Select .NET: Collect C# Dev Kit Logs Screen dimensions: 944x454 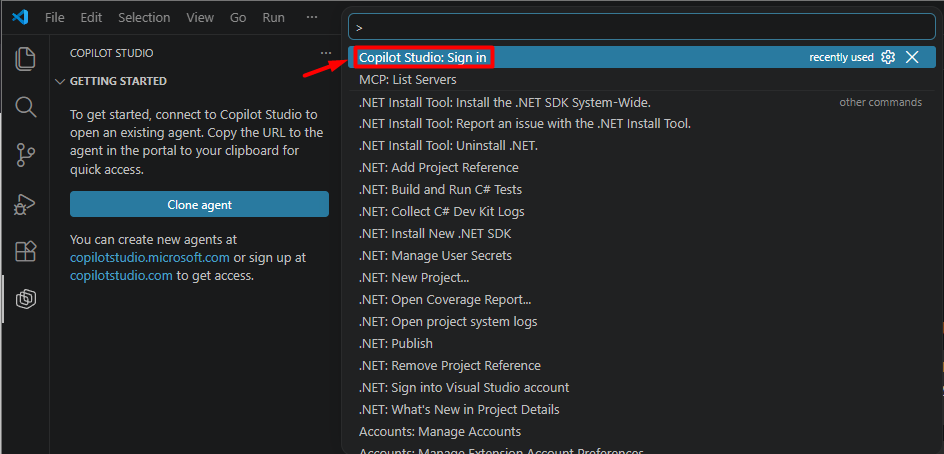pos(642,212)
